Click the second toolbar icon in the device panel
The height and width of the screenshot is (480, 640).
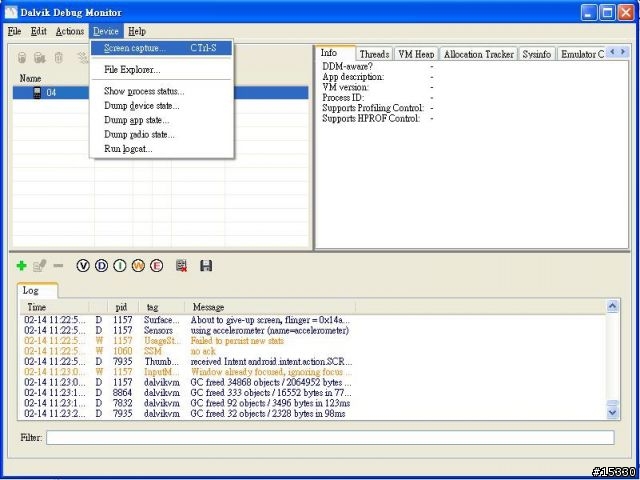(40, 58)
